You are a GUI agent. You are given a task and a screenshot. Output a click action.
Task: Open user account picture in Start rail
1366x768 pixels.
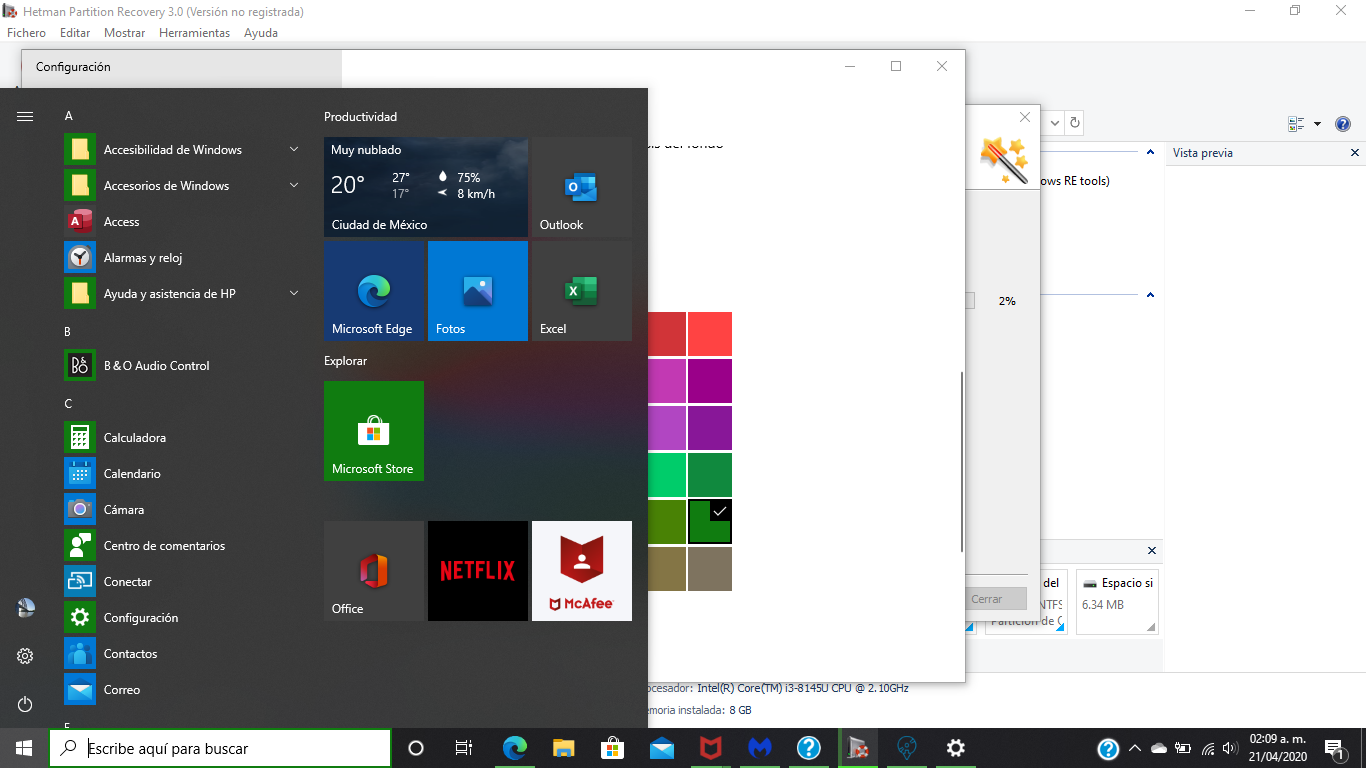coord(25,608)
